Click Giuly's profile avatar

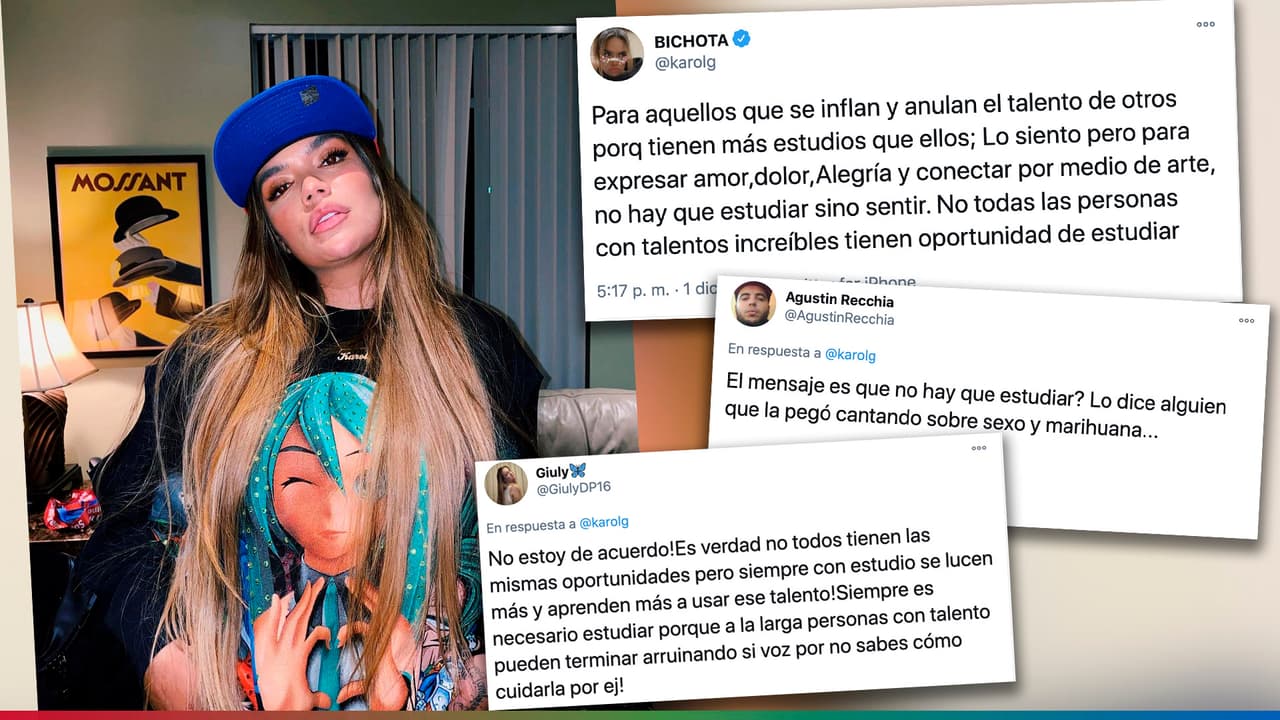[506, 484]
